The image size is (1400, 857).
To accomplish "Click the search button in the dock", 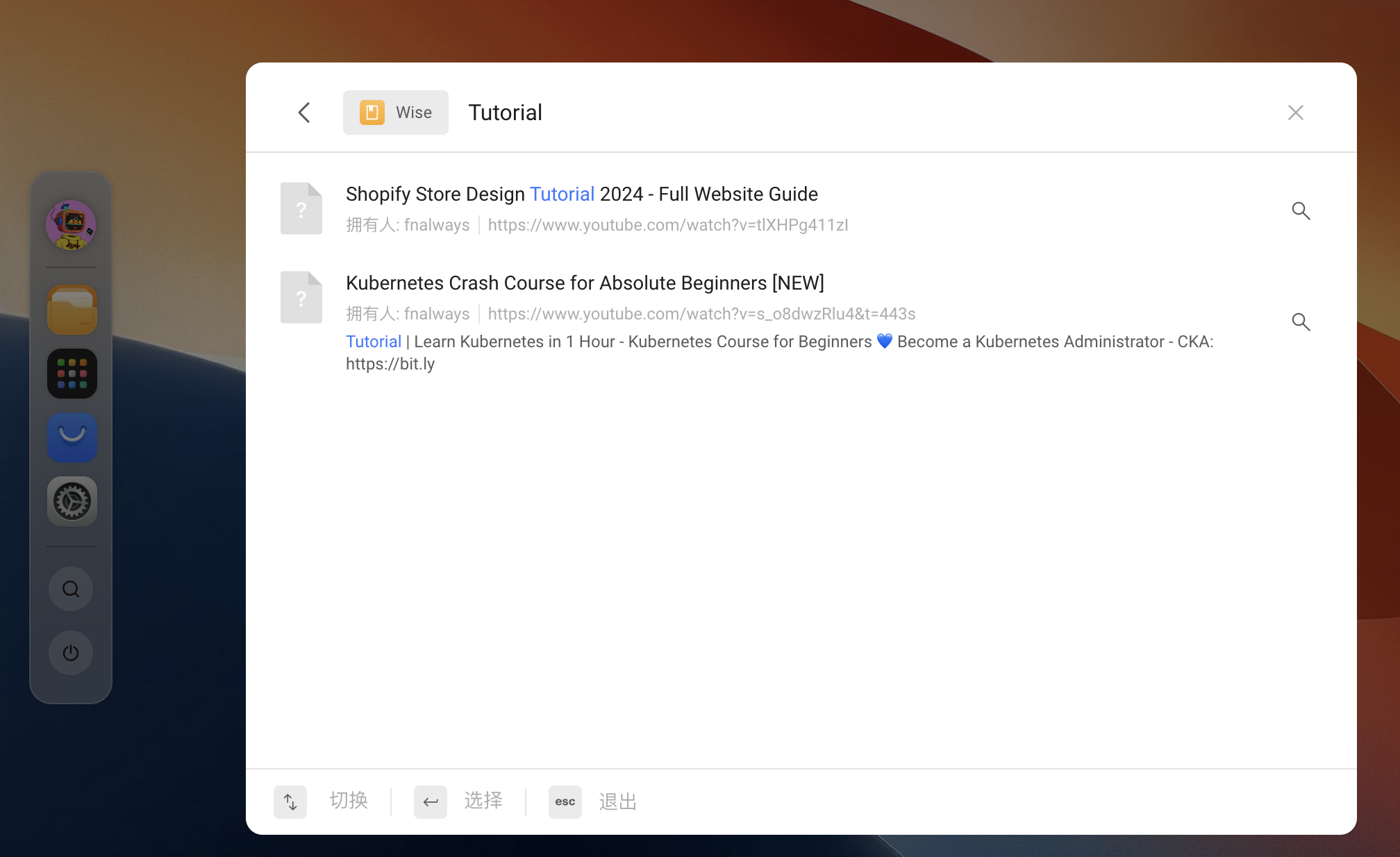I will (71, 589).
